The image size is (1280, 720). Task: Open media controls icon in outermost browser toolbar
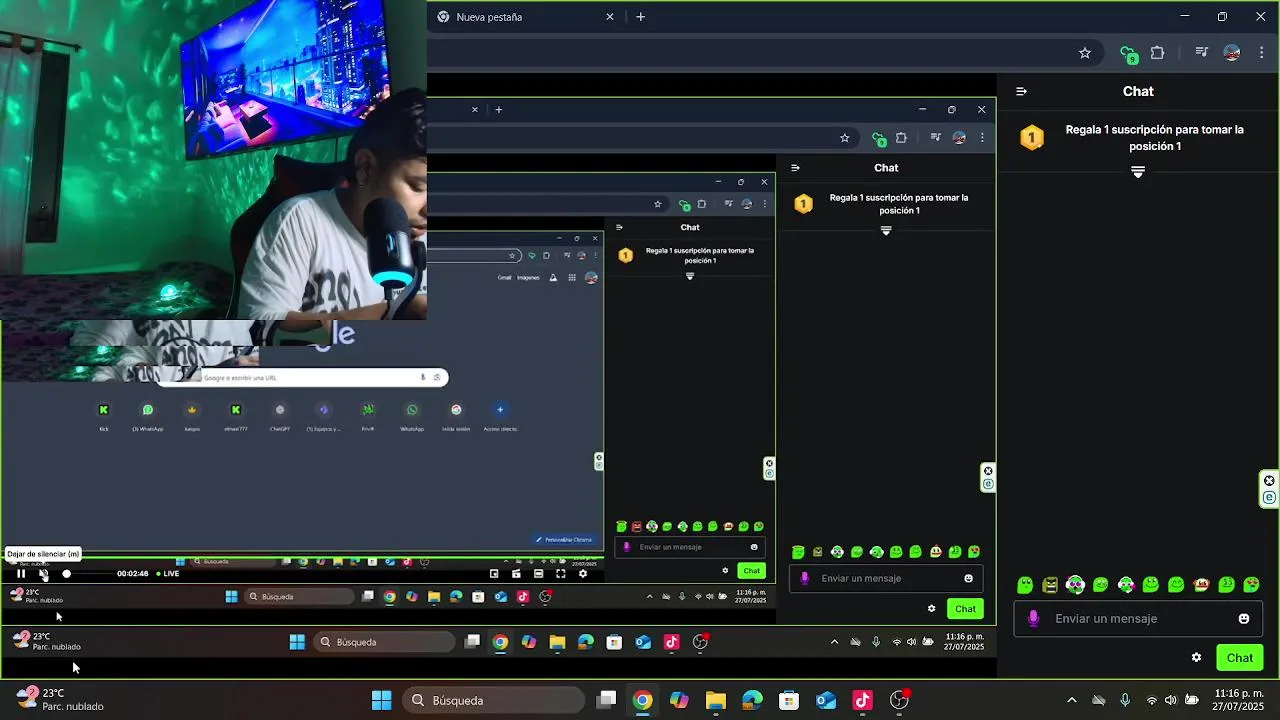[x=1202, y=53]
